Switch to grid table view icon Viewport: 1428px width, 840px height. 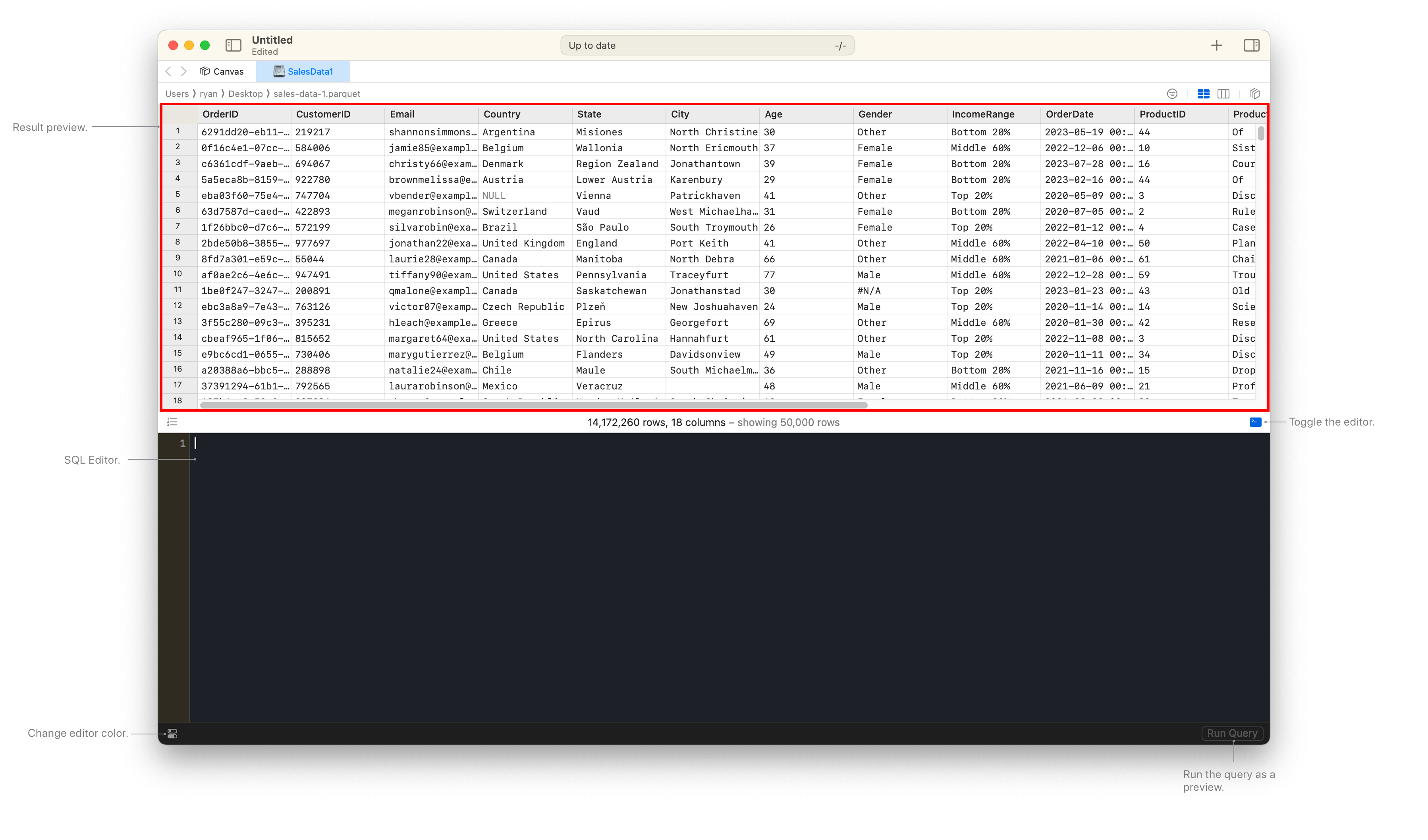[x=1203, y=93]
